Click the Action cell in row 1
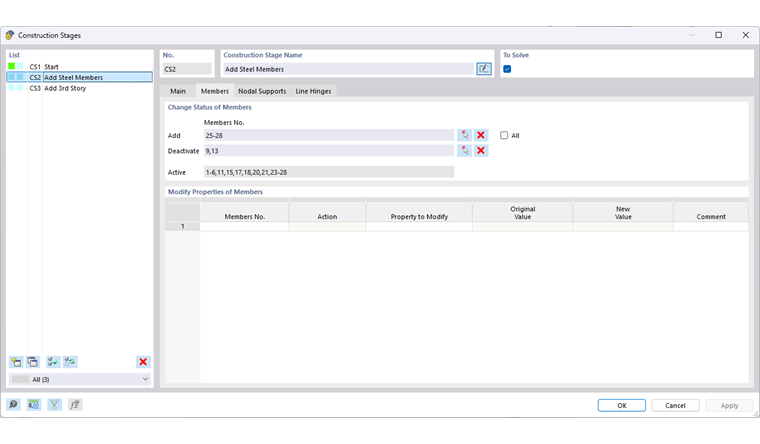 coord(327,226)
